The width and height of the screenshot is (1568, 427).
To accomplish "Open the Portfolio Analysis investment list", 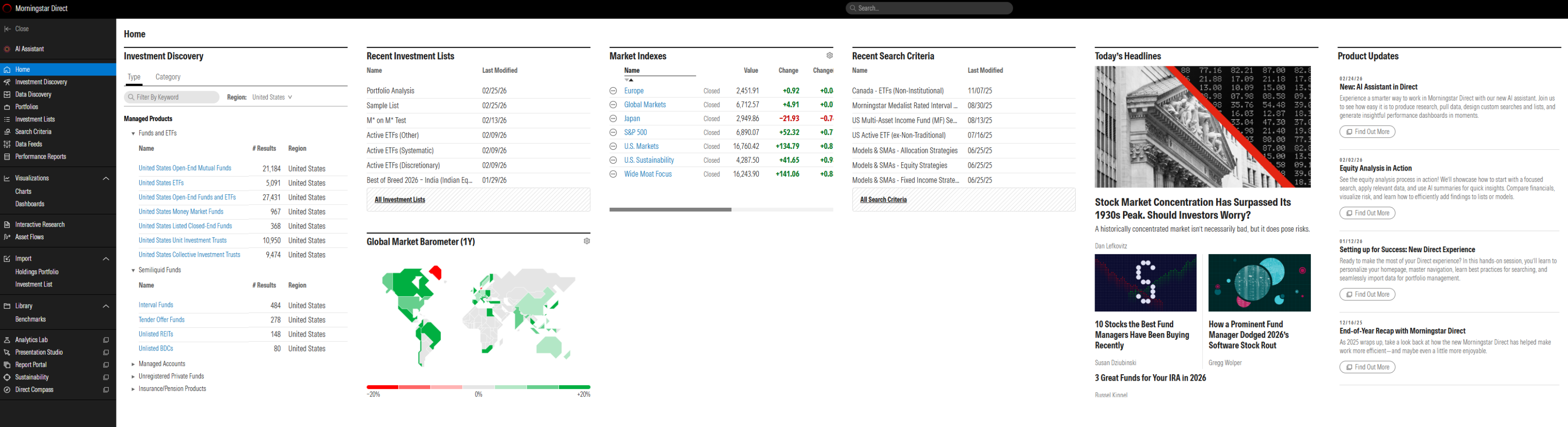I will click(x=390, y=91).
